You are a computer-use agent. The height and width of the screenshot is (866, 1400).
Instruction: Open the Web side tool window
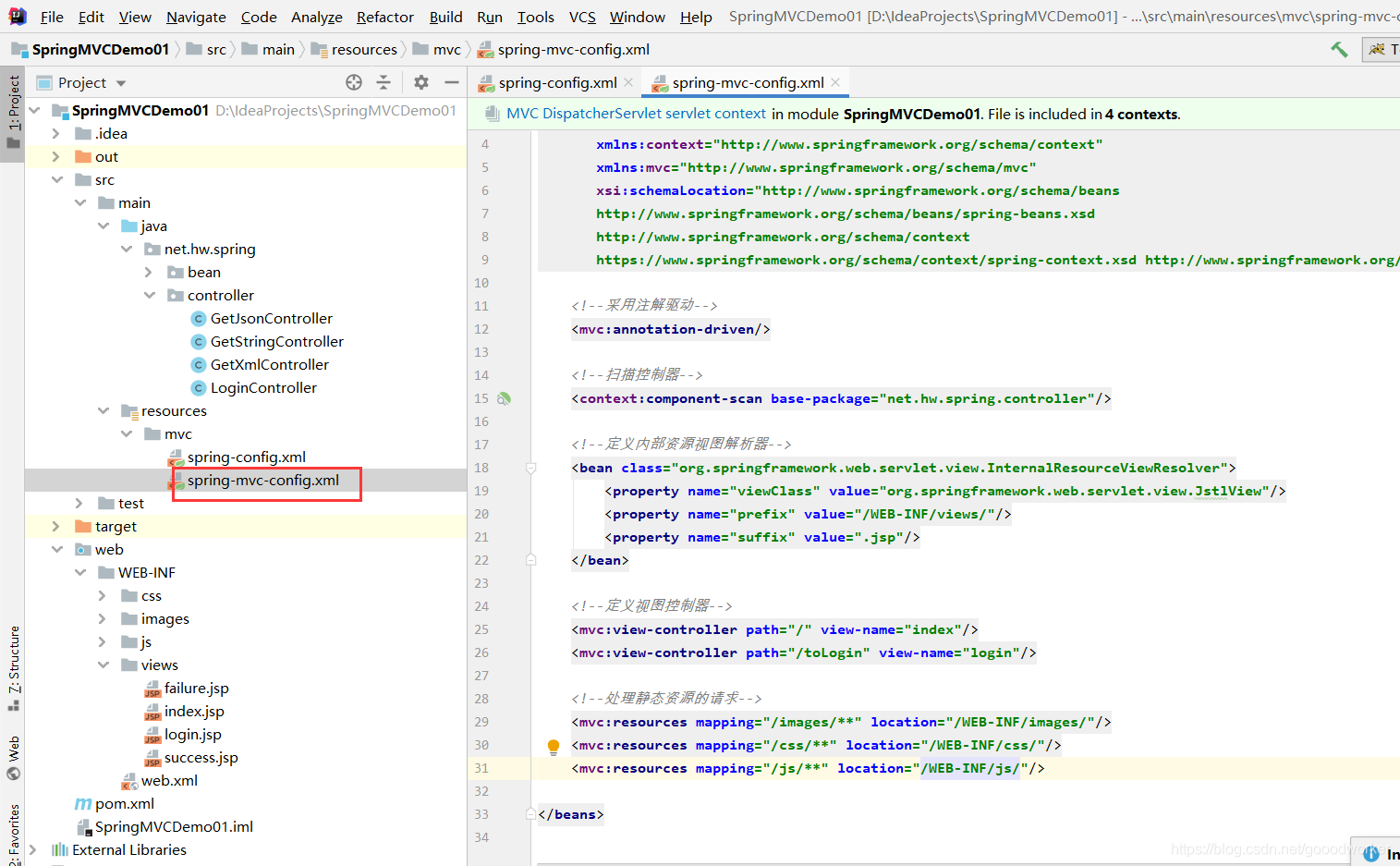tap(13, 758)
